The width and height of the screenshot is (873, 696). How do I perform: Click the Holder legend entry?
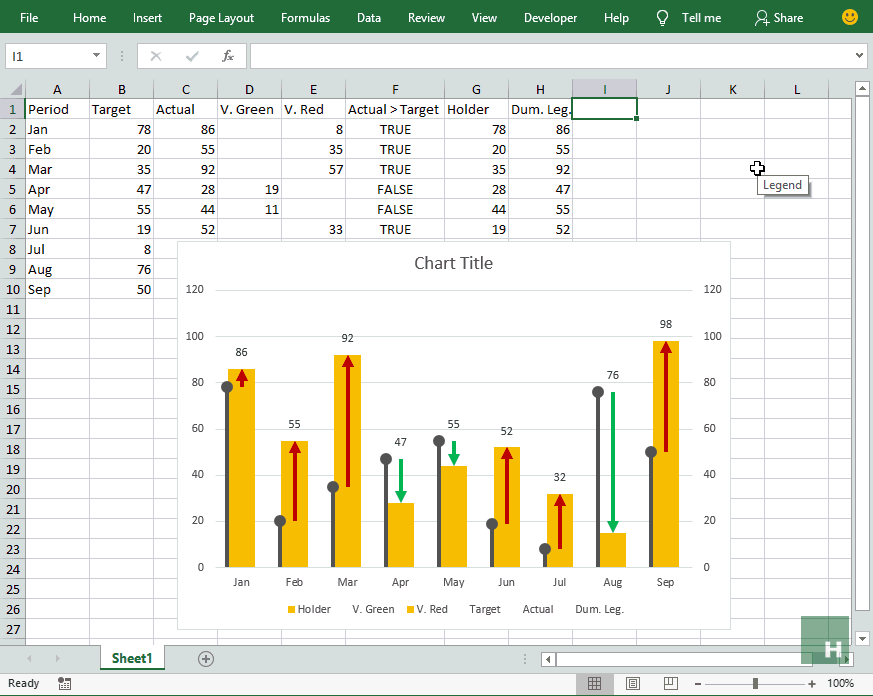pyautogui.click(x=309, y=609)
